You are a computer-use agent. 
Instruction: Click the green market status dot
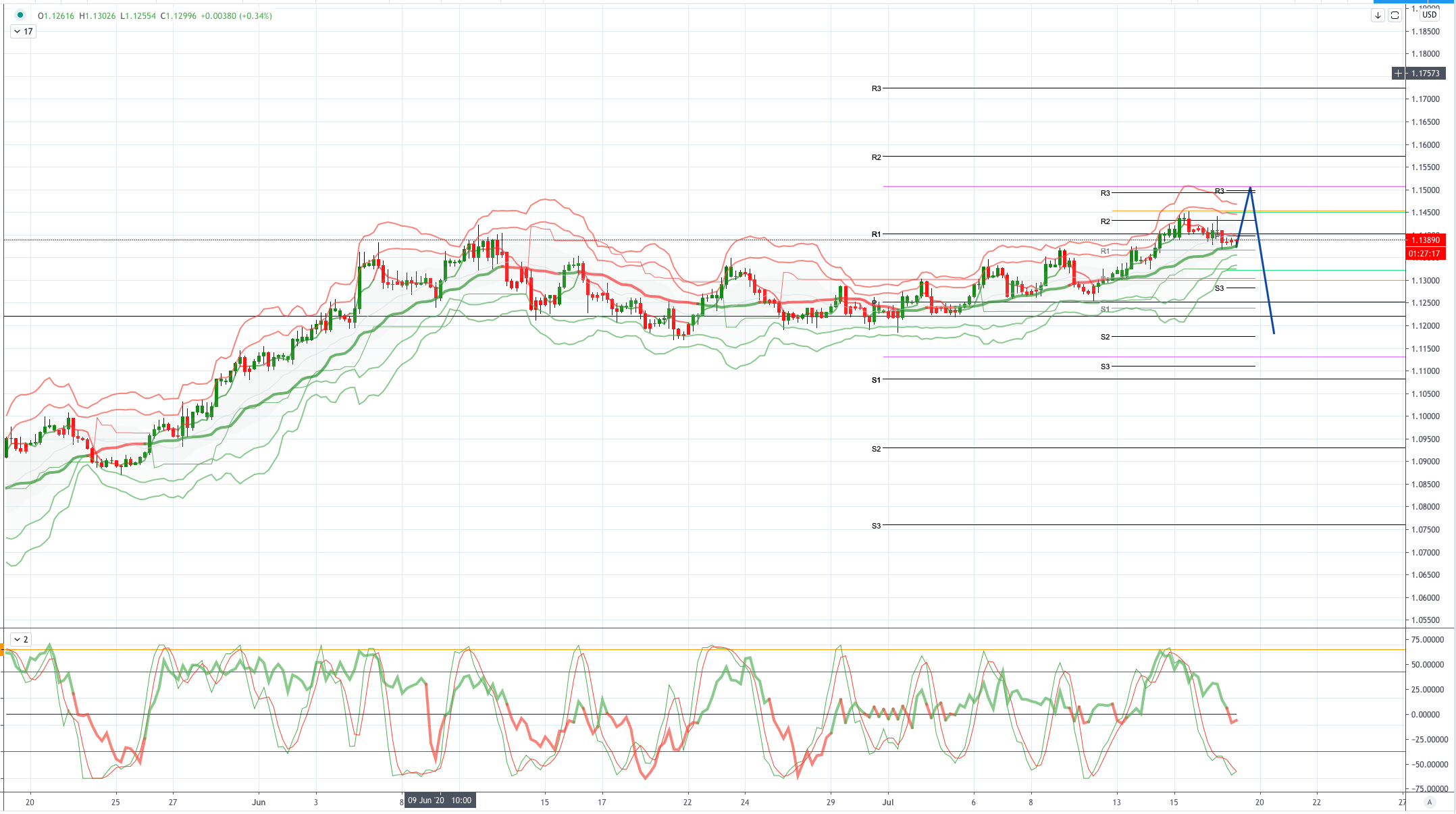click(x=20, y=15)
